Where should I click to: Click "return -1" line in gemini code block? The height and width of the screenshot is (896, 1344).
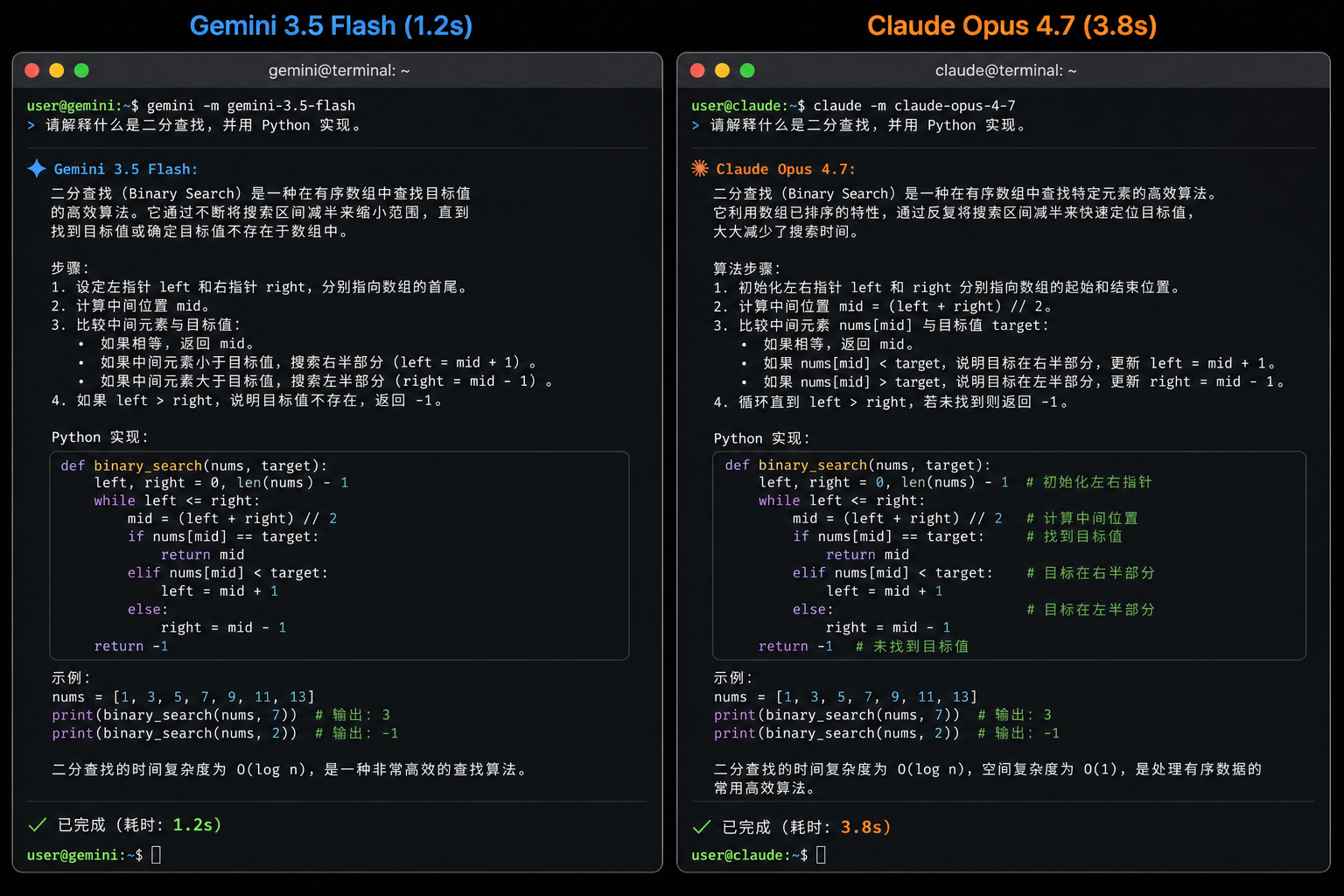(131, 646)
